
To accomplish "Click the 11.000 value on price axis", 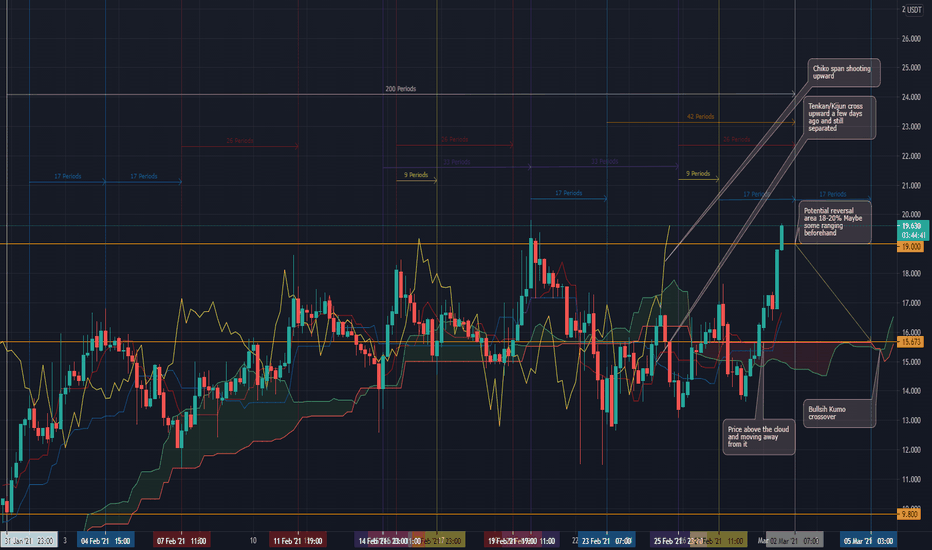I will click(911, 479).
